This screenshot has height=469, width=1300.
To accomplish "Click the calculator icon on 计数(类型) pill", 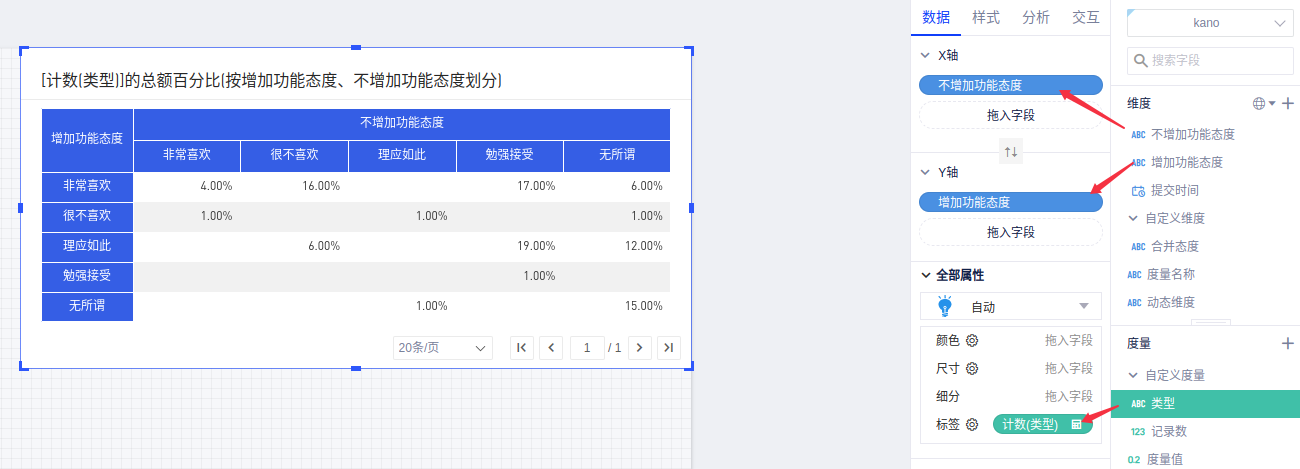I will pos(1077,425).
